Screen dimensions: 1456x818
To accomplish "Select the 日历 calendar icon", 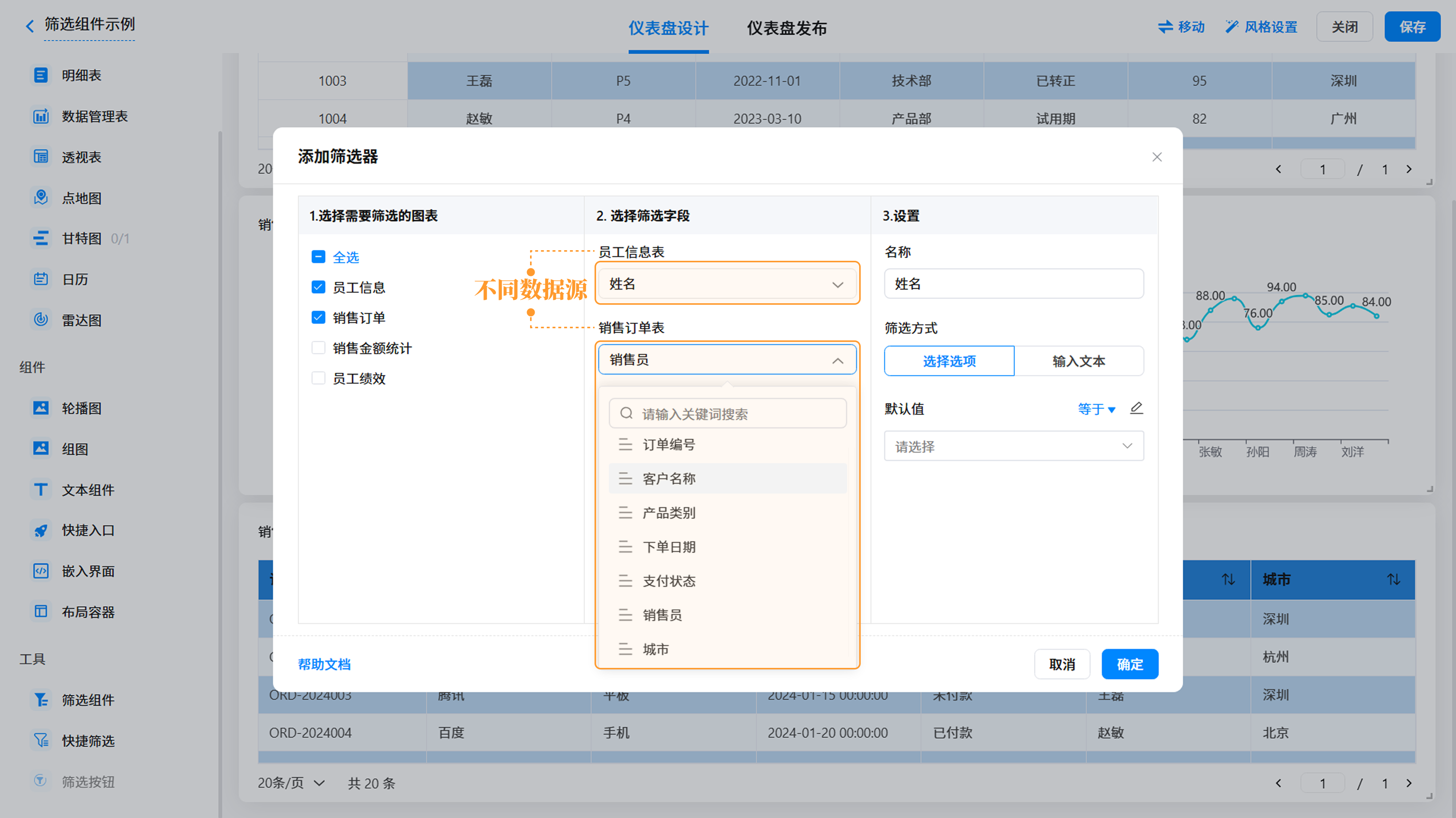I will pyautogui.click(x=41, y=279).
